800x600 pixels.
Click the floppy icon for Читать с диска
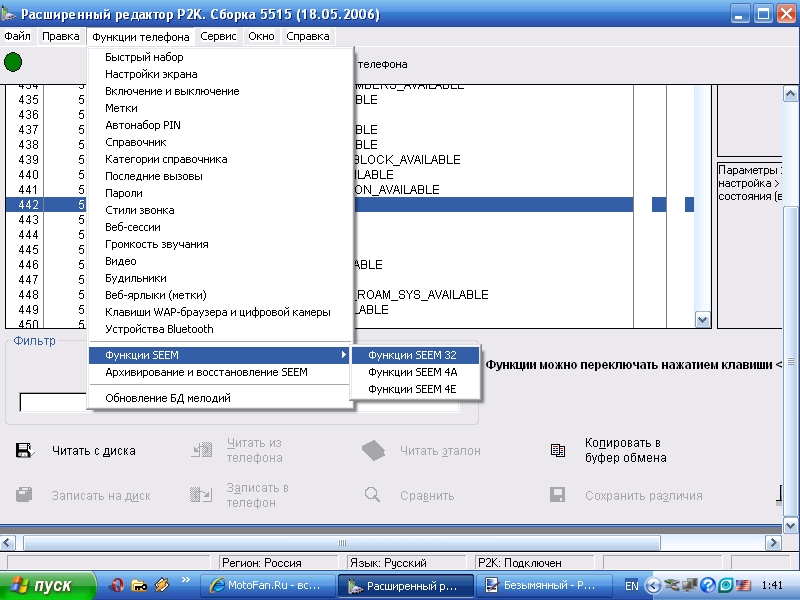click(24, 451)
